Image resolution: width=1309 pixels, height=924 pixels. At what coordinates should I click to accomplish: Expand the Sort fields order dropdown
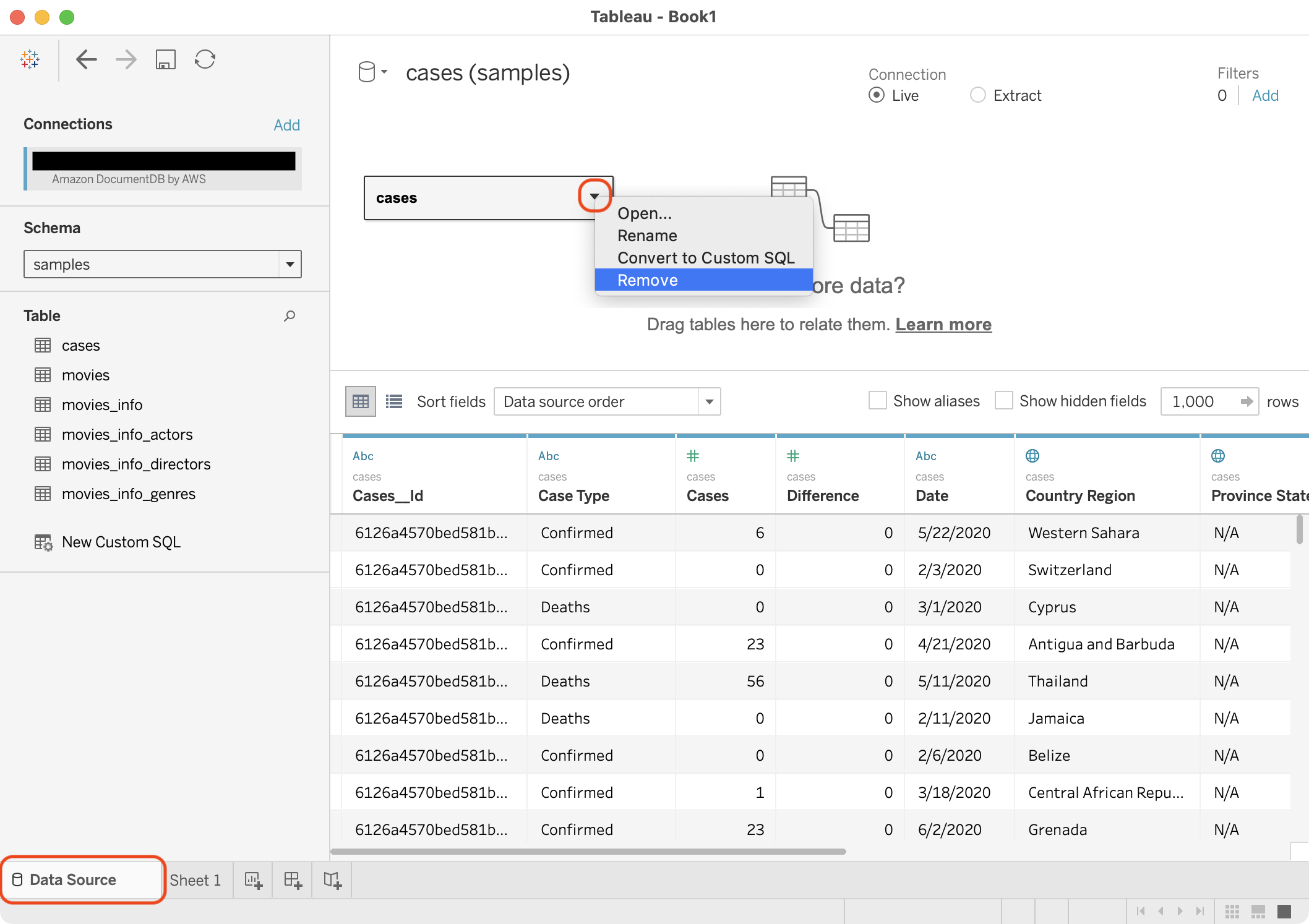(709, 402)
